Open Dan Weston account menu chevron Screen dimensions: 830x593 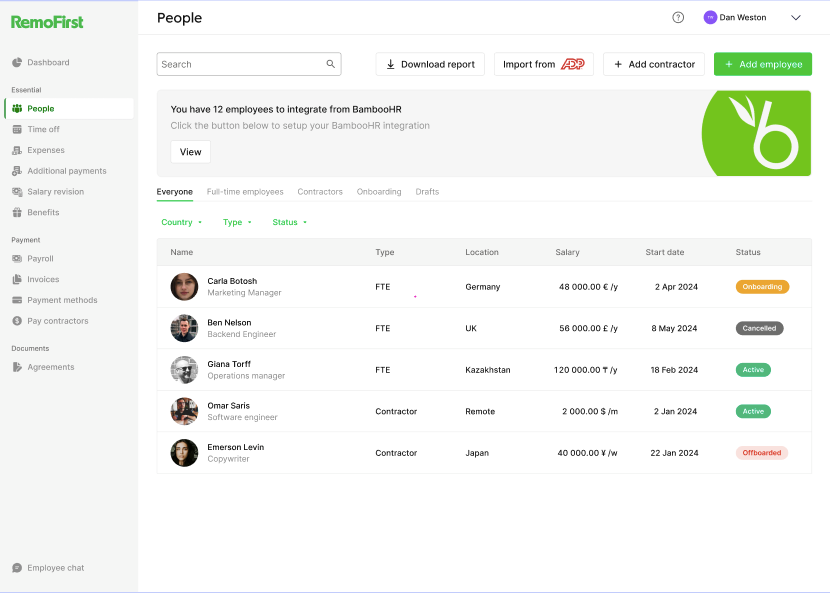pyautogui.click(x=796, y=17)
